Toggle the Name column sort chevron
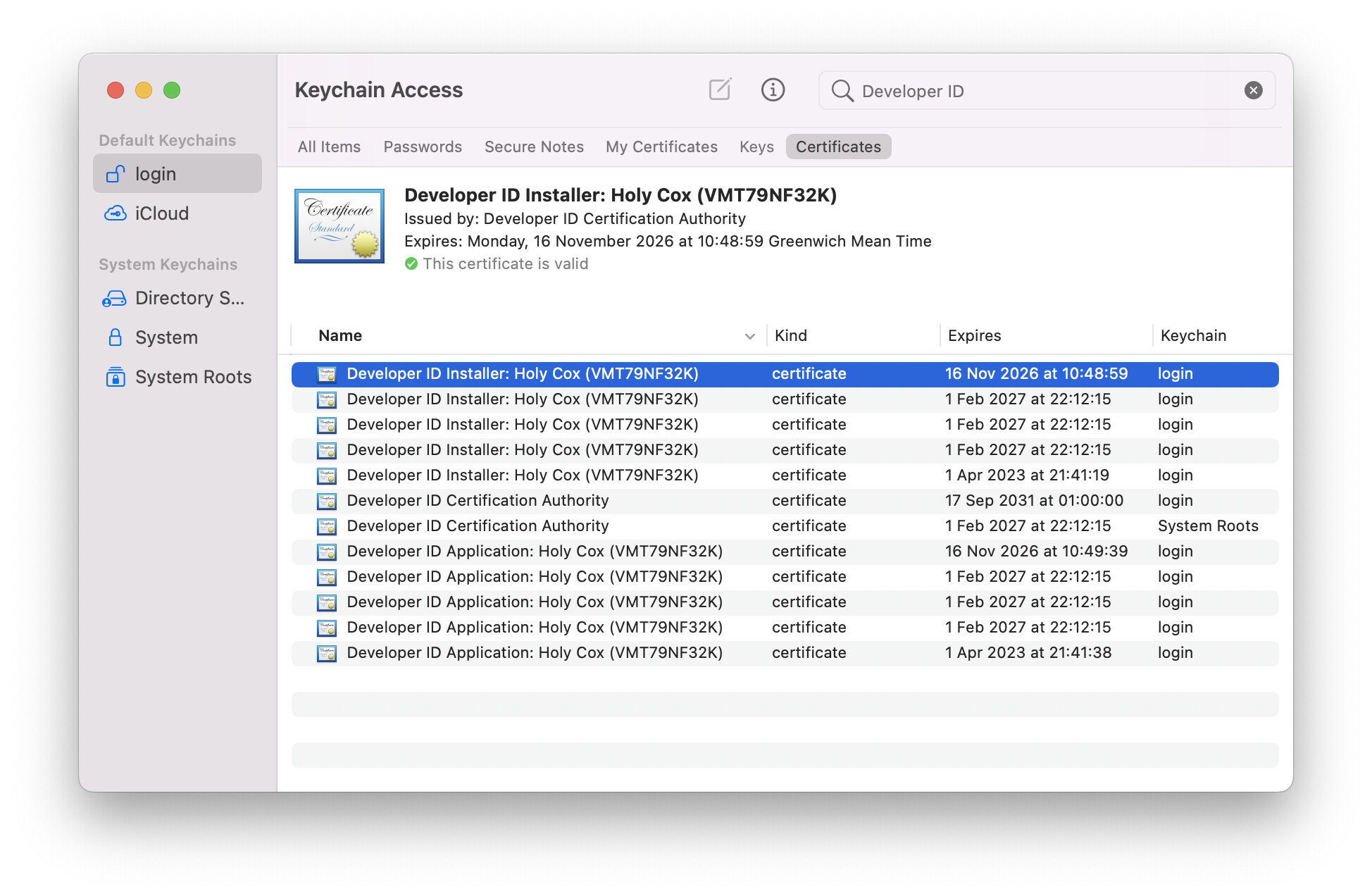The height and width of the screenshot is (896, 1372). pyautogui.click(x=749, y=337)
